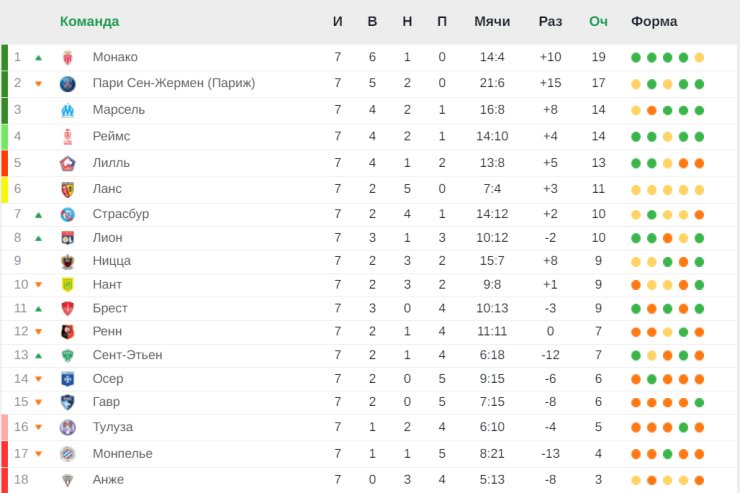This screenshot has height=493, width=740.
Task: Click the Страсбур up-arrow position indicator
Action: (39, 215)
